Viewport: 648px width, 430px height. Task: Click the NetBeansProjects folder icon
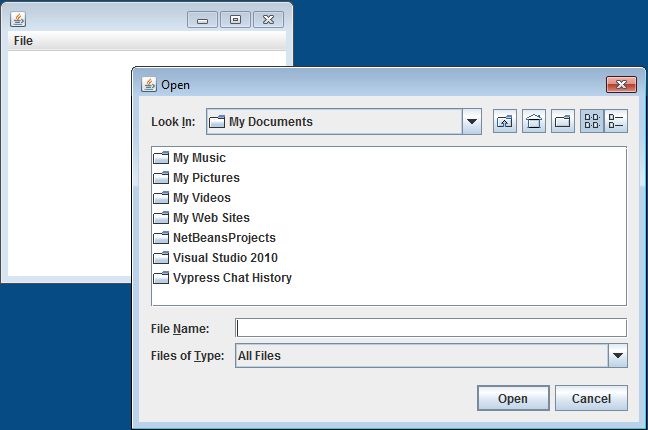point(161,238)
